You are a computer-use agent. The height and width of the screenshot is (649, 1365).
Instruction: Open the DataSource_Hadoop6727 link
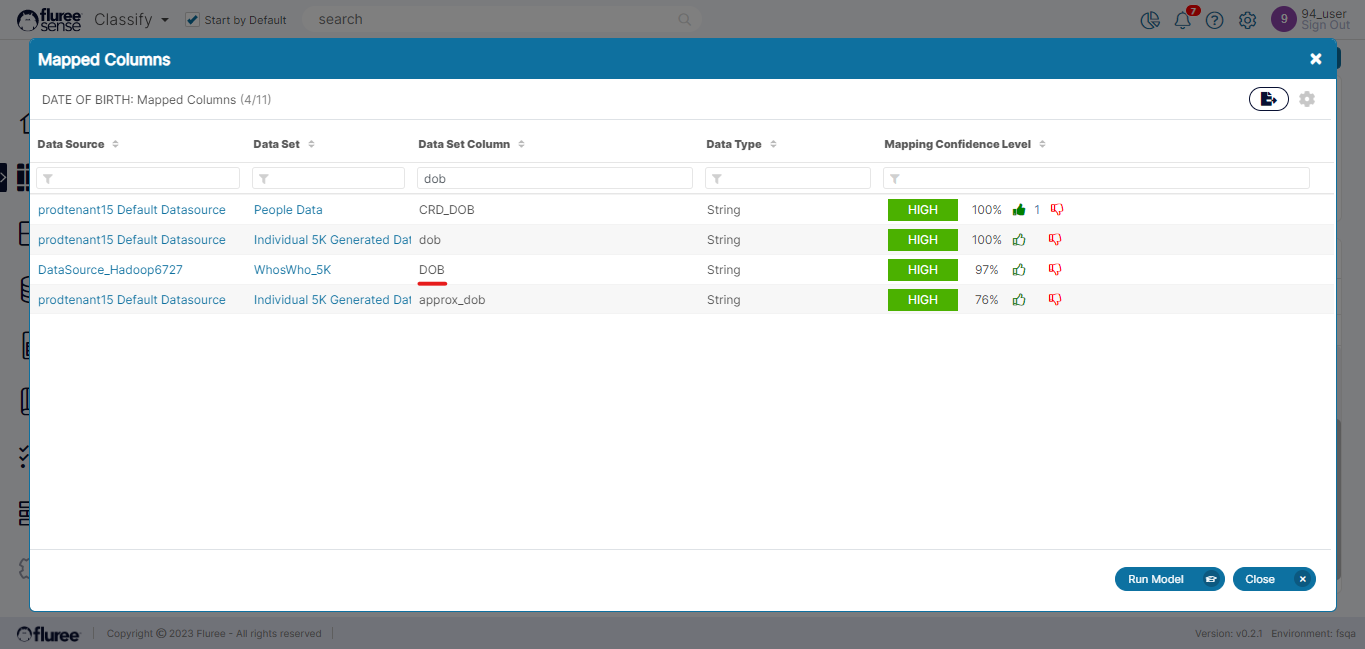point(110,270)
